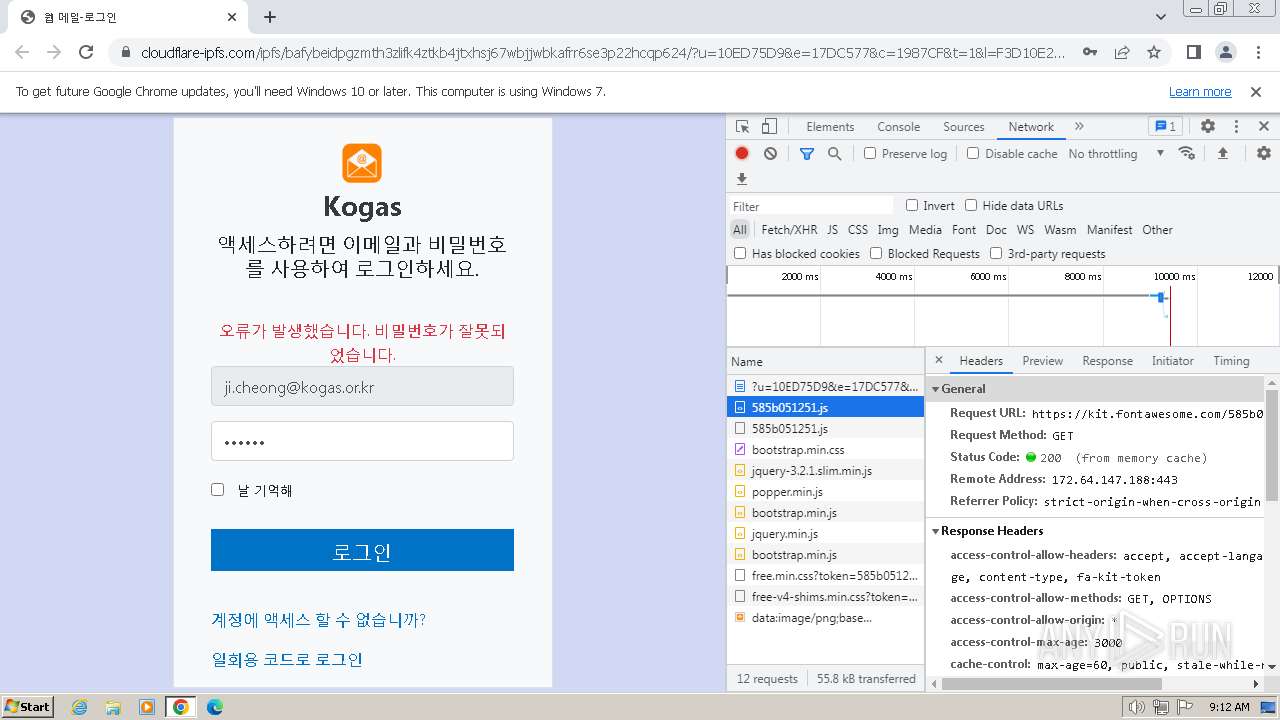
Task: Tick the remember-me checkbox on the login form
Action: coord(217,489)
